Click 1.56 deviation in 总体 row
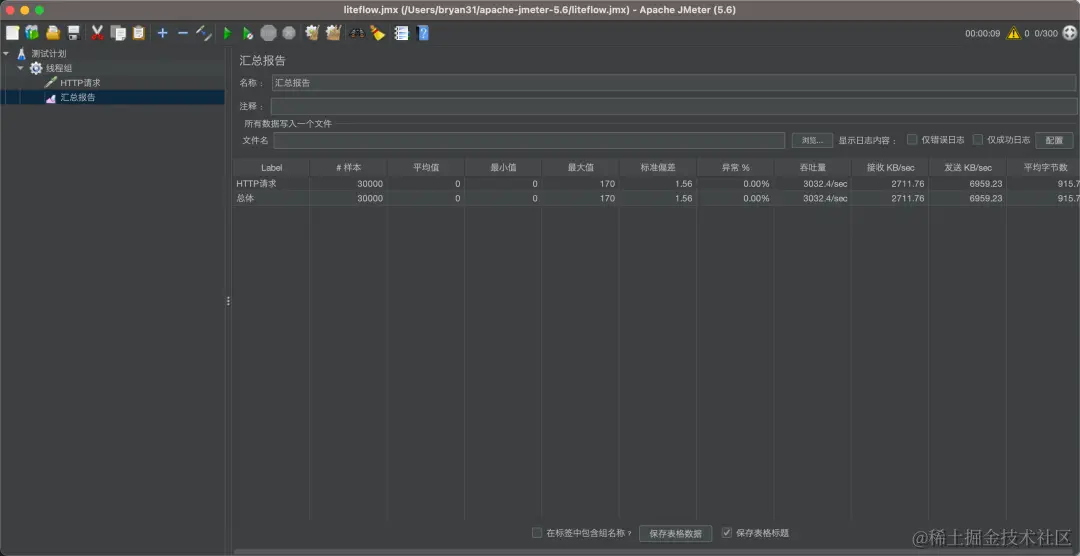The height and width of the screenshot is (556, 1080). (x=658, y=198)
